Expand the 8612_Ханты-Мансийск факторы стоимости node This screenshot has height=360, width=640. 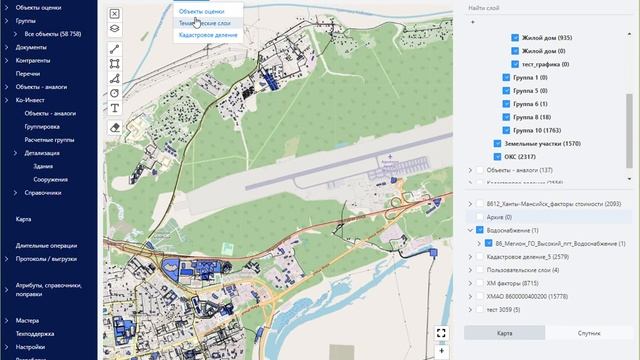click(x=470, y=204)
